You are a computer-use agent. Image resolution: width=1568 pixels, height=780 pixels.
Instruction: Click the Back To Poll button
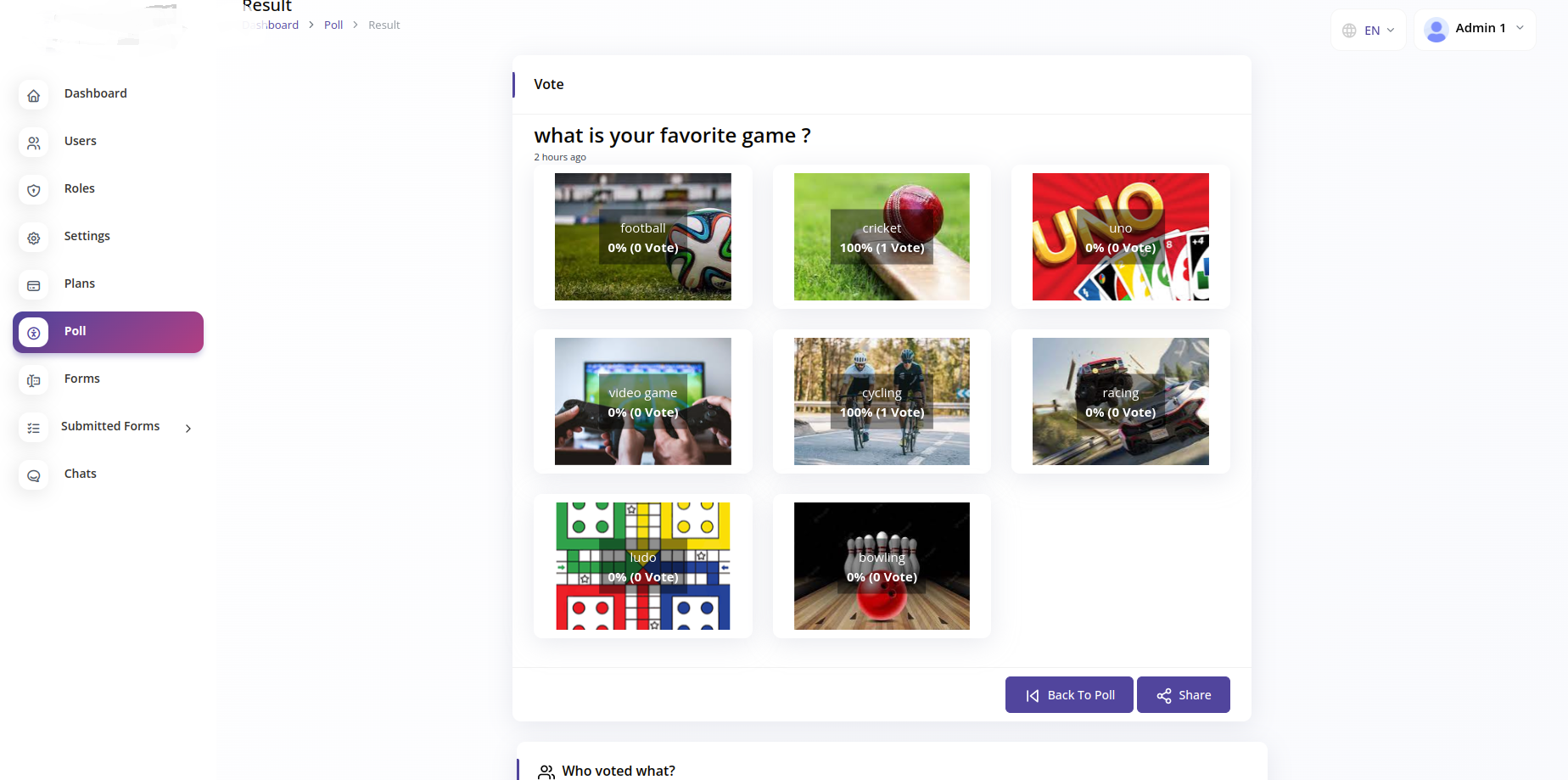click(1069, 695)
